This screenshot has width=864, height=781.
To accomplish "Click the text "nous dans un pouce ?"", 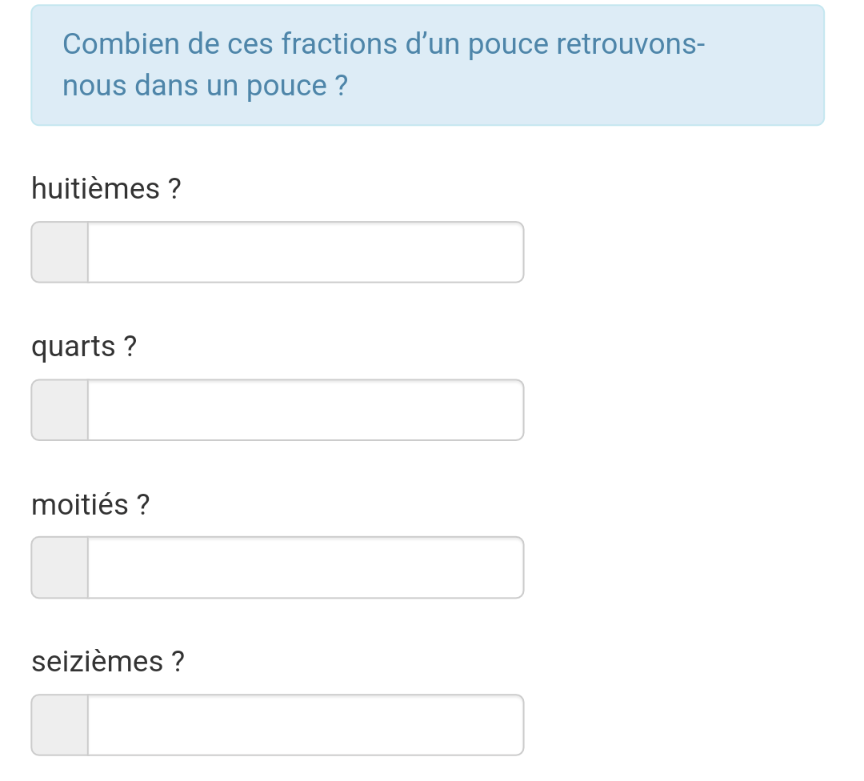I will coord(205,86).
